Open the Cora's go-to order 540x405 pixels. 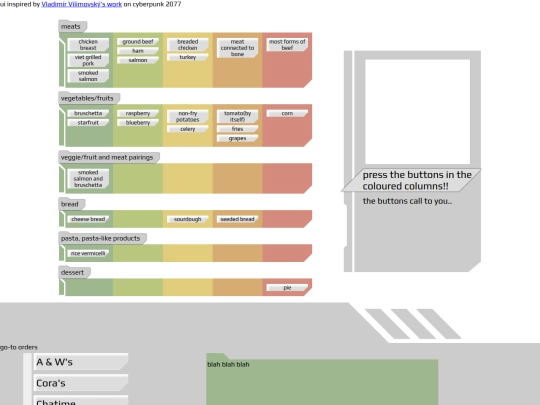tap(81, 383)
